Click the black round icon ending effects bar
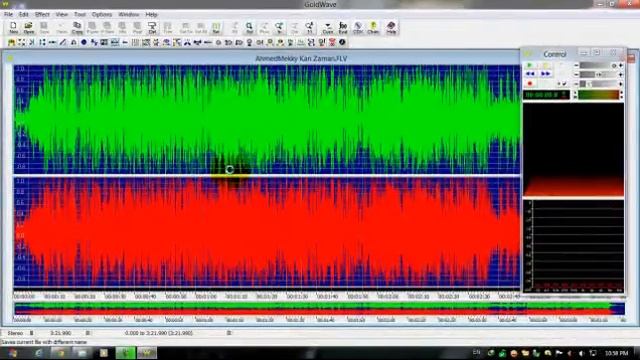 (342, 42)
